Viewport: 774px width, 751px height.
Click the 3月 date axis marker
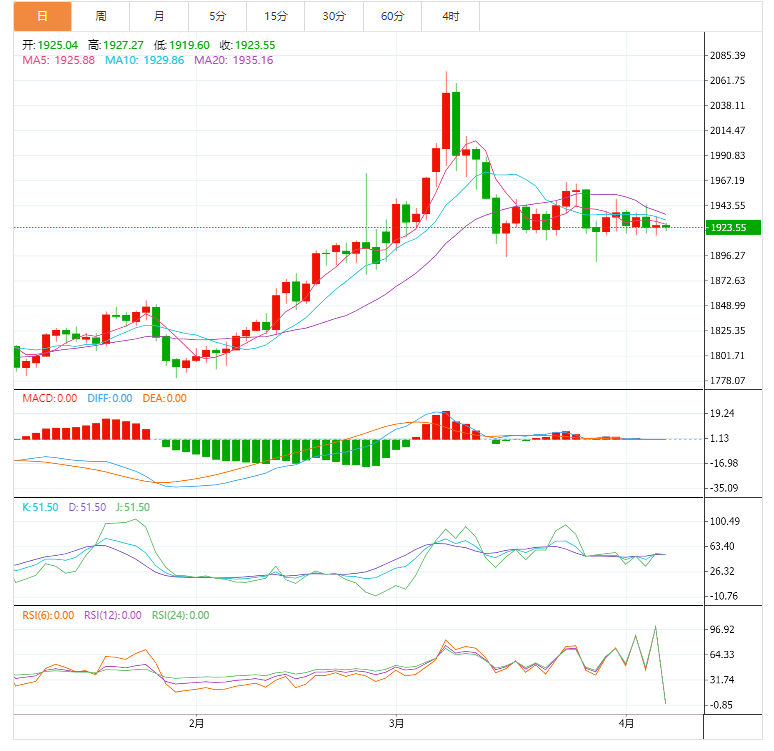[x=396, y=724]
